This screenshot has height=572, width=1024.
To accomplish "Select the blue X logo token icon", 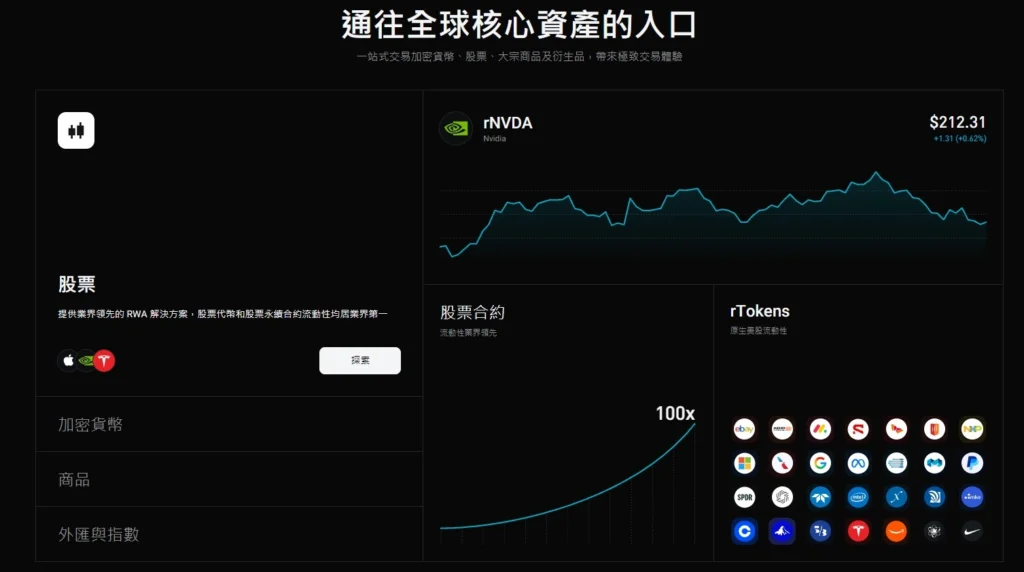I will (896, 497).
